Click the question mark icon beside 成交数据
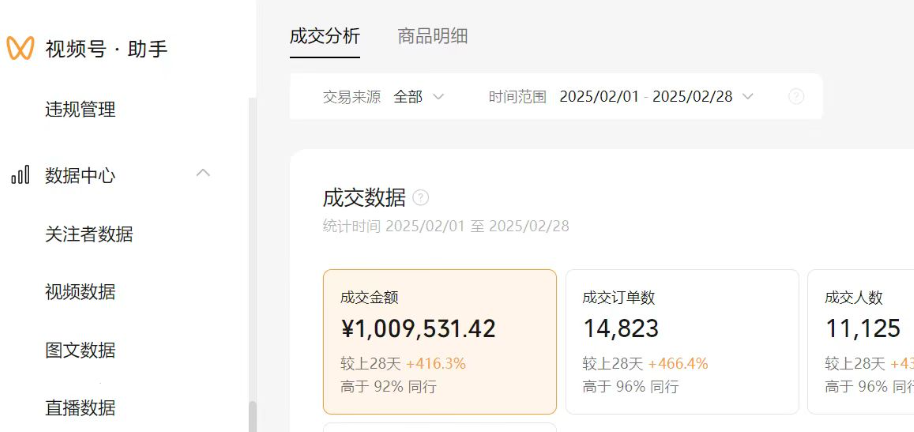Screen dimensions: 914x432 421,197
